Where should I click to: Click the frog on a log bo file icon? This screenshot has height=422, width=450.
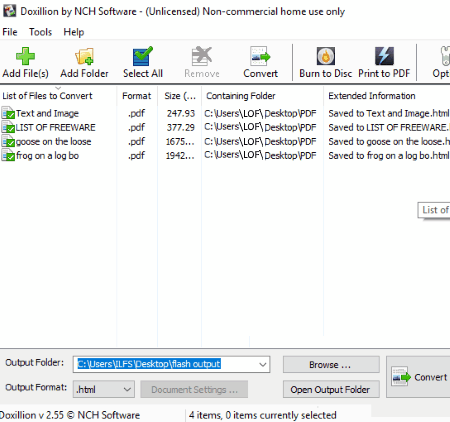pyautogui.click(x=8, y=156)
